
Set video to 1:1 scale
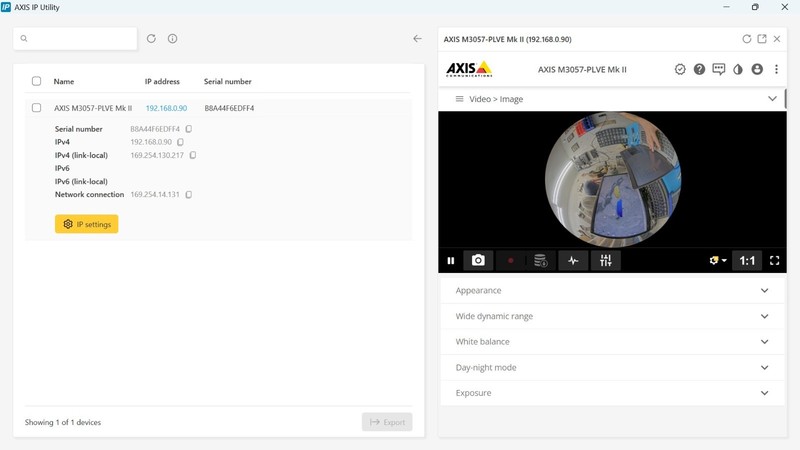(x=747, y=261)
